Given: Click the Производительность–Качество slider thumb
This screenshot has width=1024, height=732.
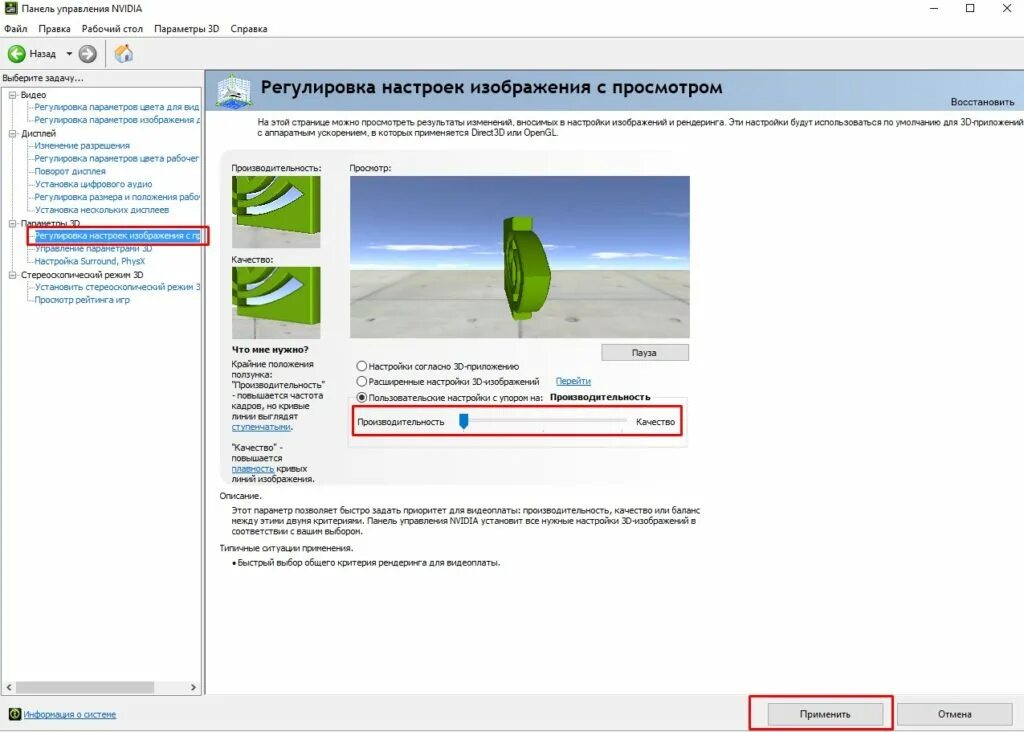Looking at the screenshot, I should [x=464, y=421].
